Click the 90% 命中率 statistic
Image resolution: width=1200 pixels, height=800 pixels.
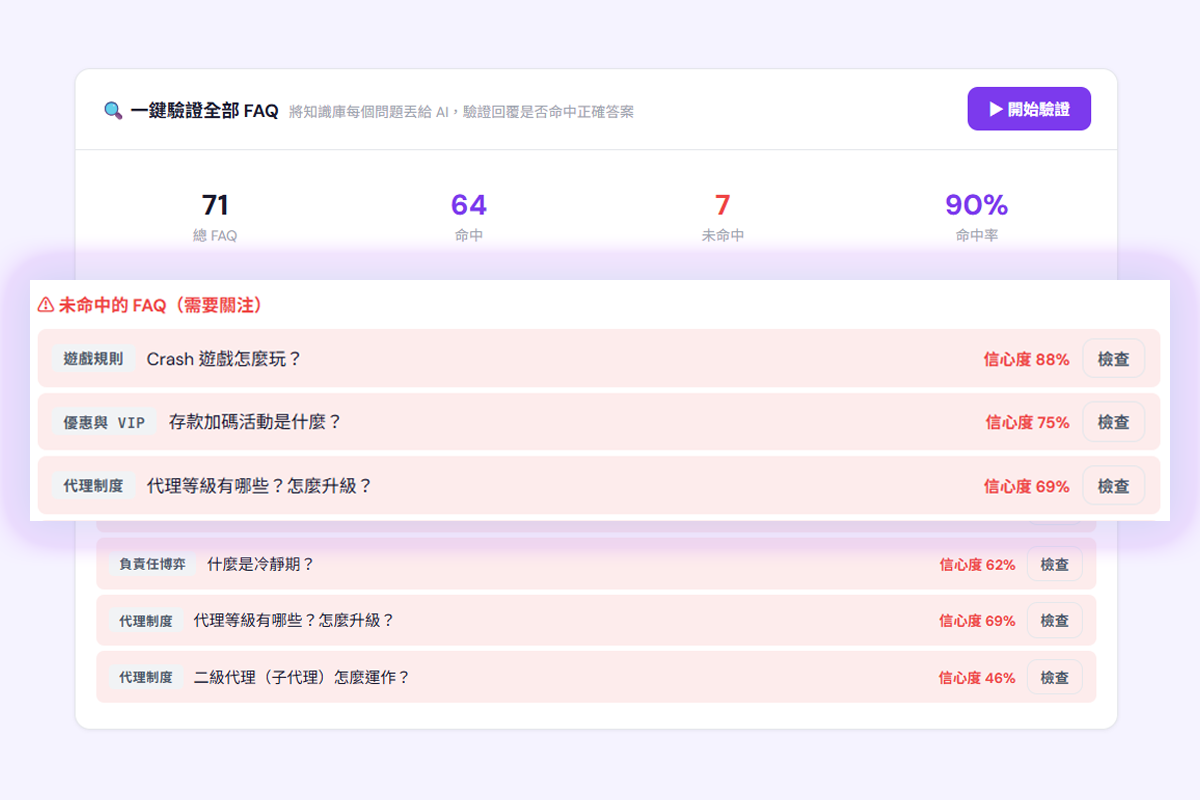point(976,217)
